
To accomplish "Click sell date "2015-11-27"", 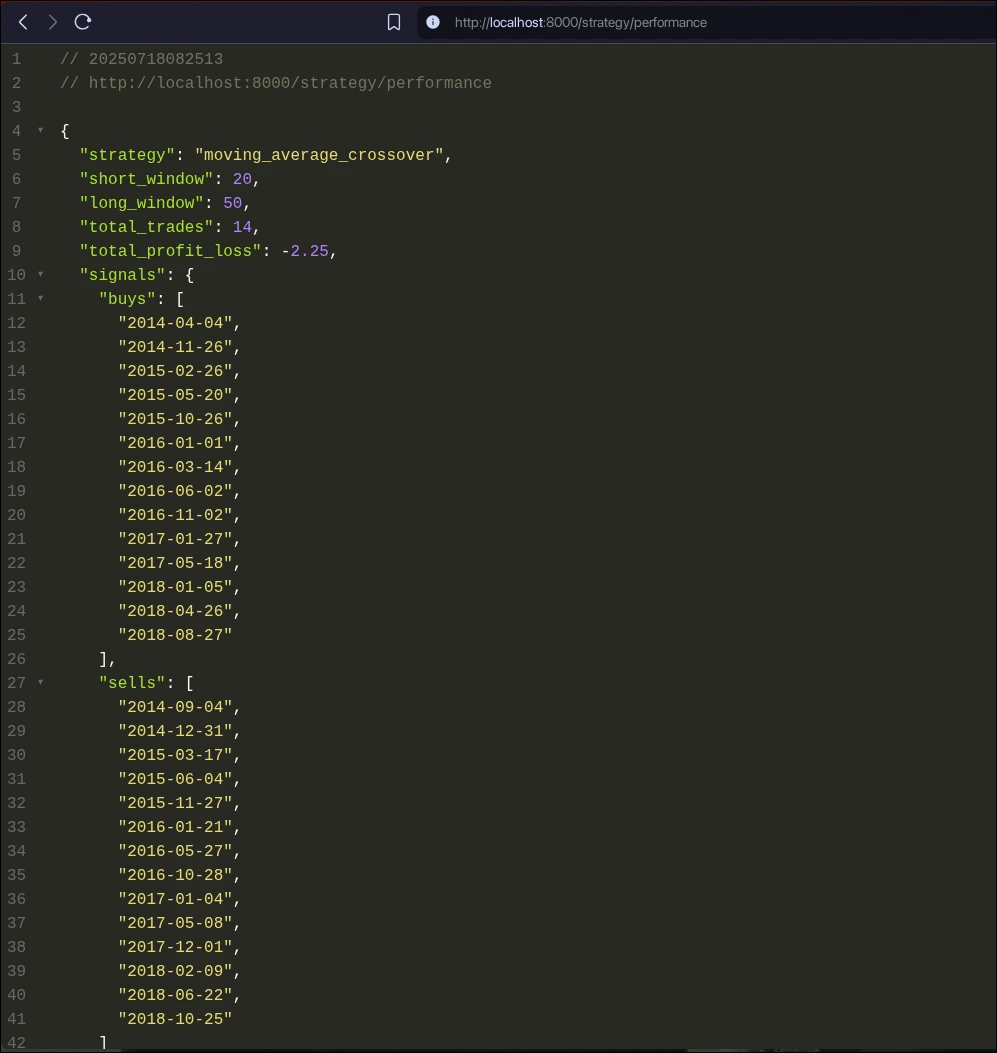I will click(x=175, y=803).
